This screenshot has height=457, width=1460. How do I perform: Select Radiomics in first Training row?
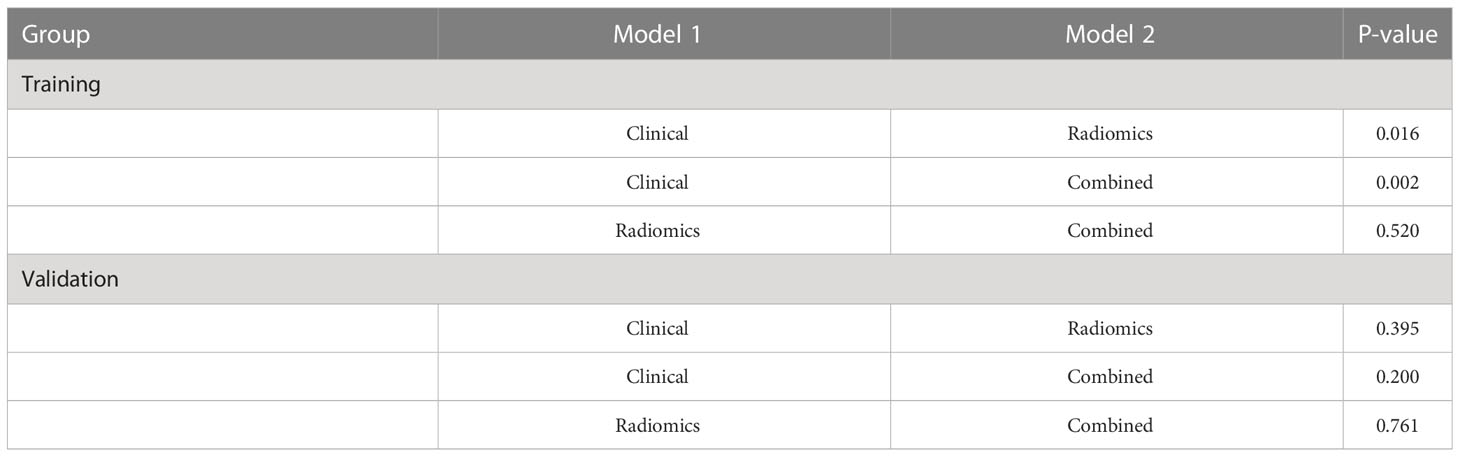pyautogui.click(x=1110, y=134)
